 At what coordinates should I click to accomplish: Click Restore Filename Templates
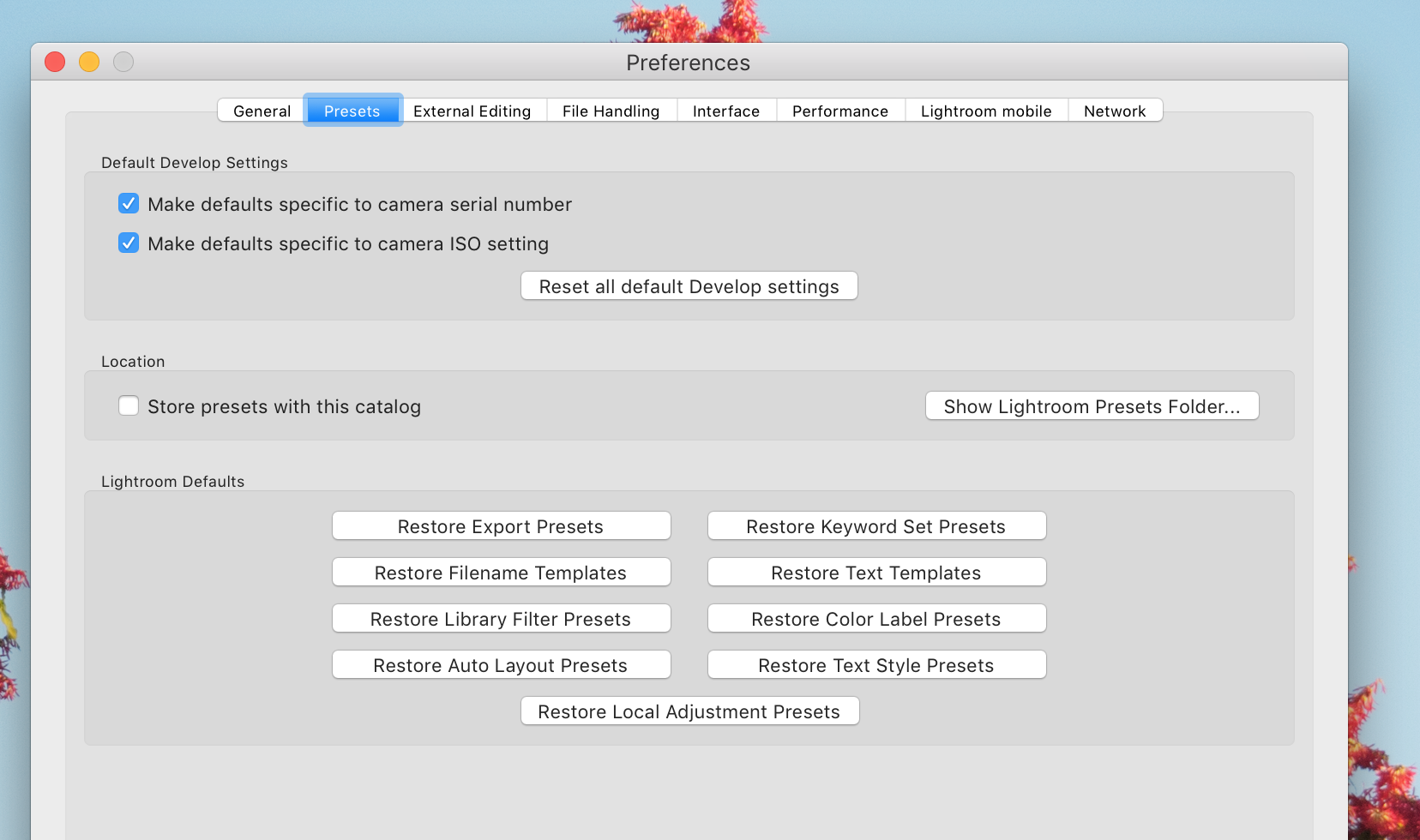[502, 573]
